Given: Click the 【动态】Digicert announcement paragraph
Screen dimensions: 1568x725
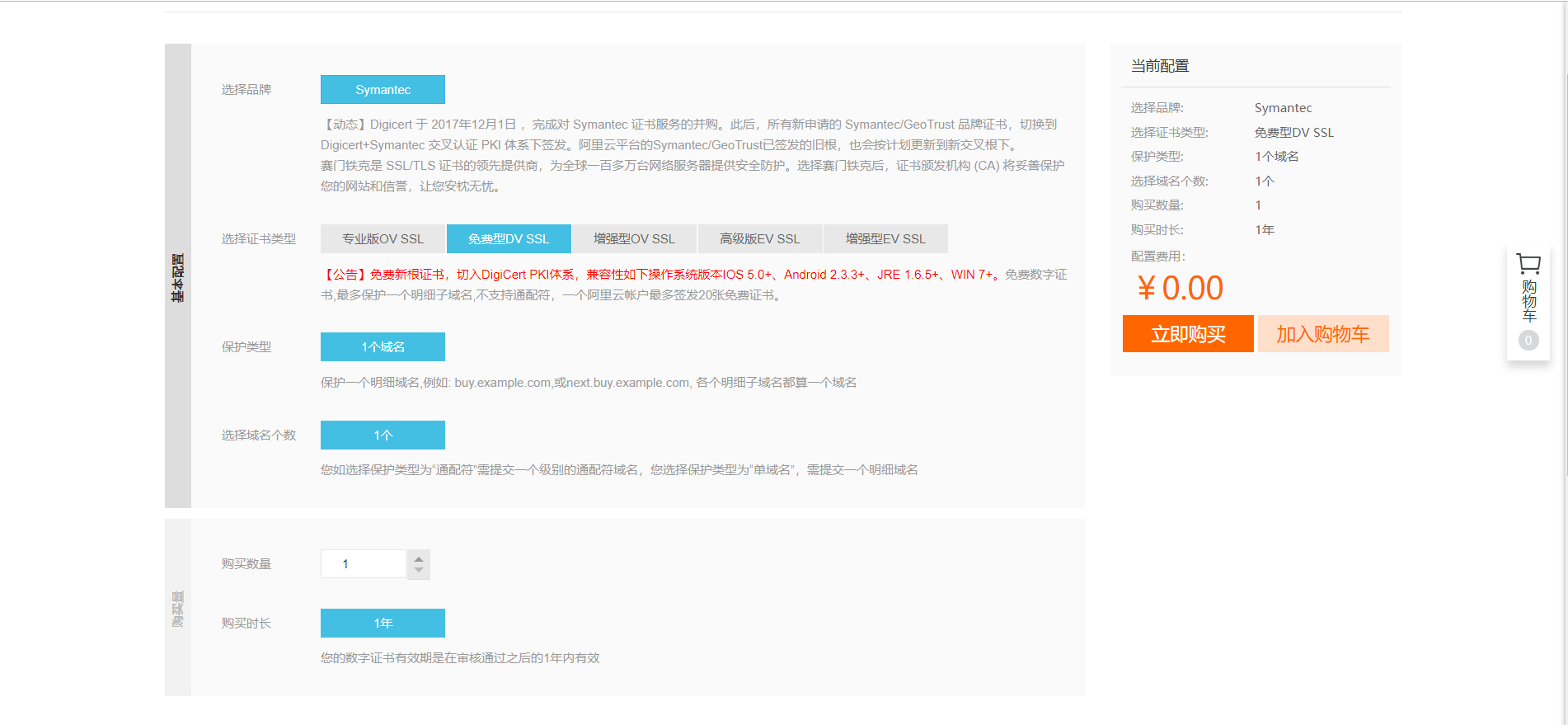Looking at the screenshot, I should [692, 155].
